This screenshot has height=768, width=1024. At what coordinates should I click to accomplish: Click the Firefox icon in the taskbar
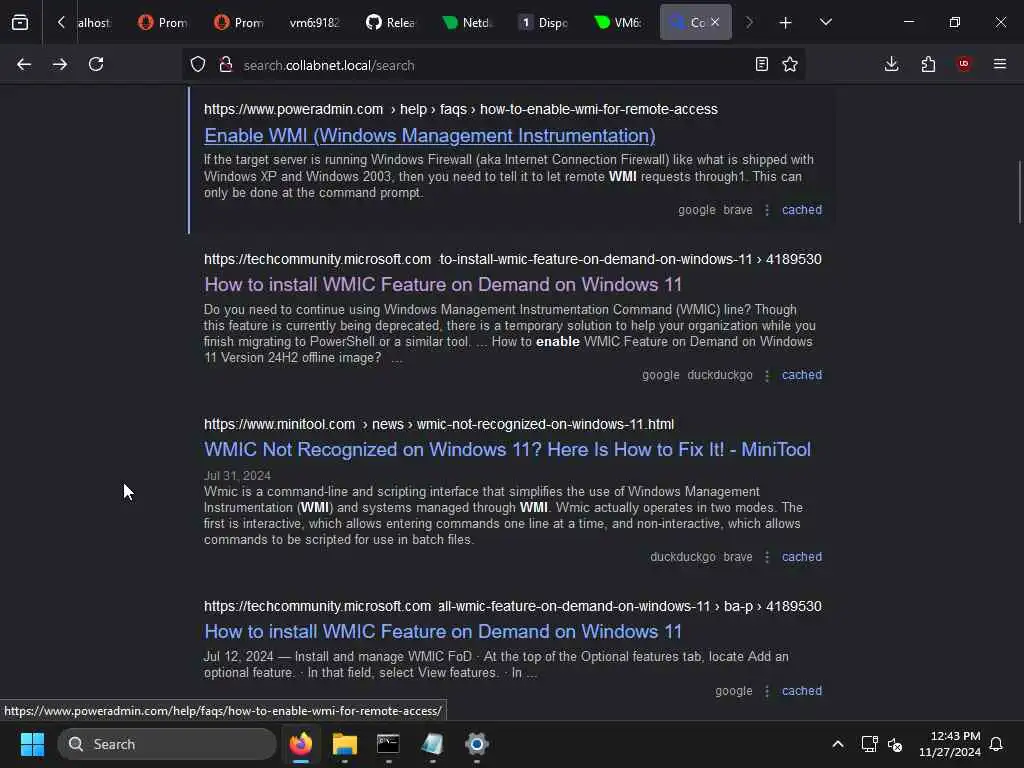tap(300, 744)
